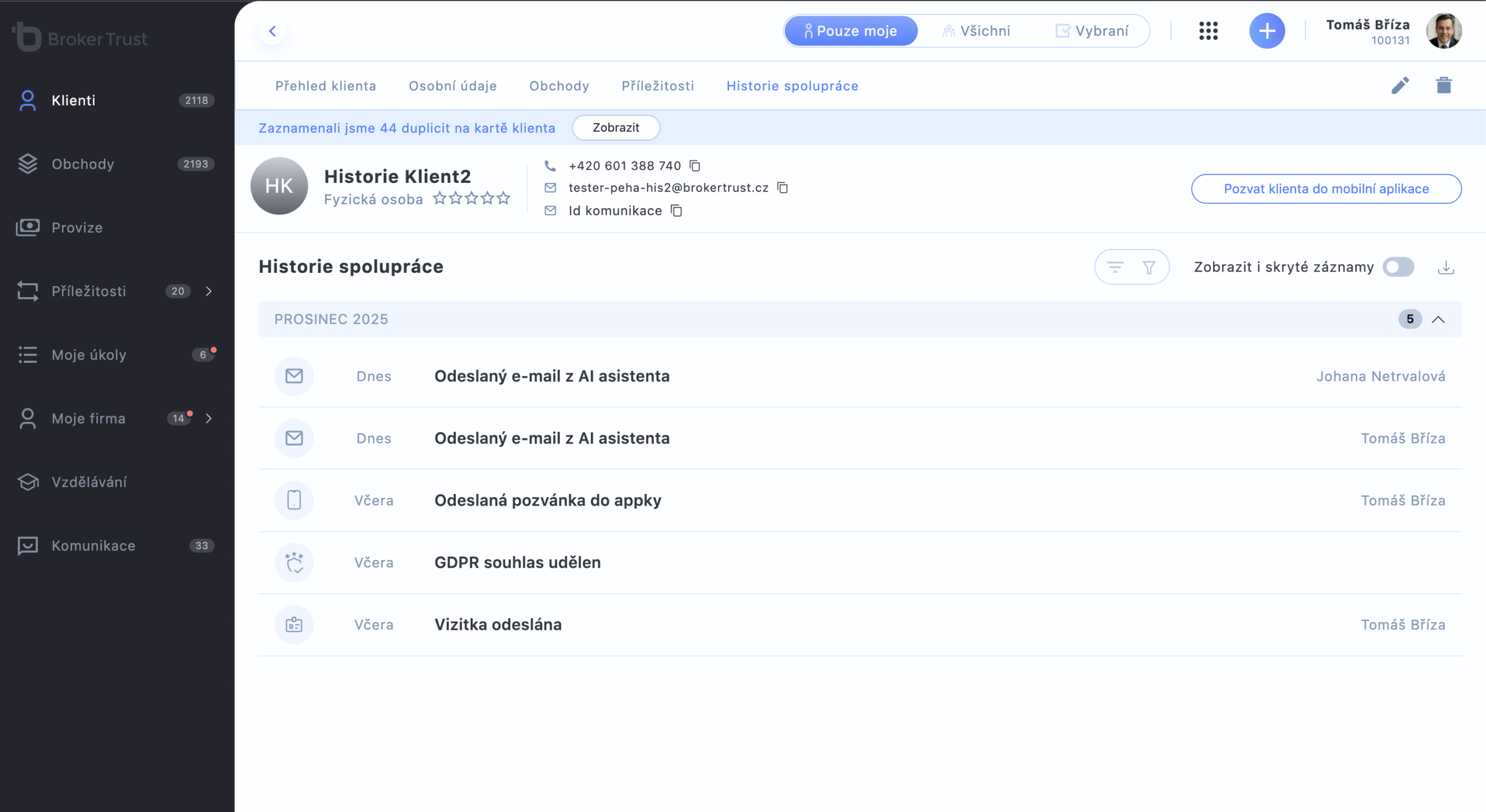Invite client to the mobile application

(1326, 189)
